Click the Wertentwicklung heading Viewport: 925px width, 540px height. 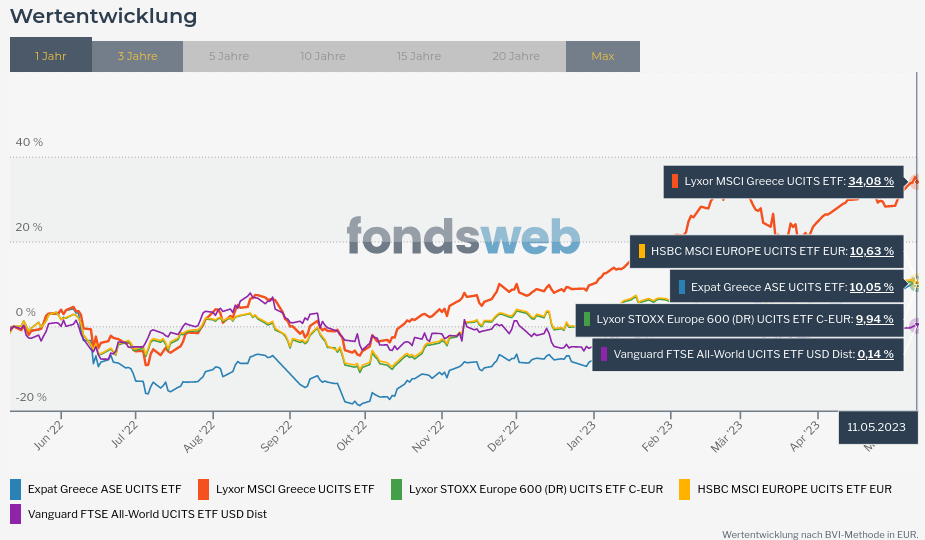coord(104,16)
